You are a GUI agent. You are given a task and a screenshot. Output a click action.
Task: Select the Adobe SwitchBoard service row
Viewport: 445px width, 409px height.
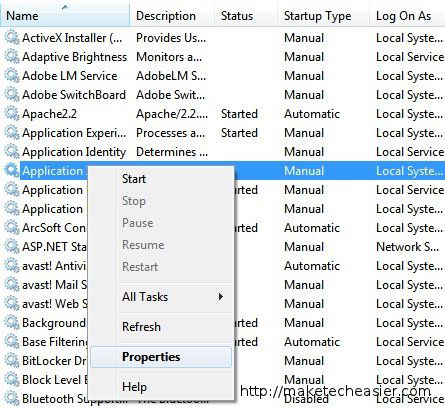(222, 95)
